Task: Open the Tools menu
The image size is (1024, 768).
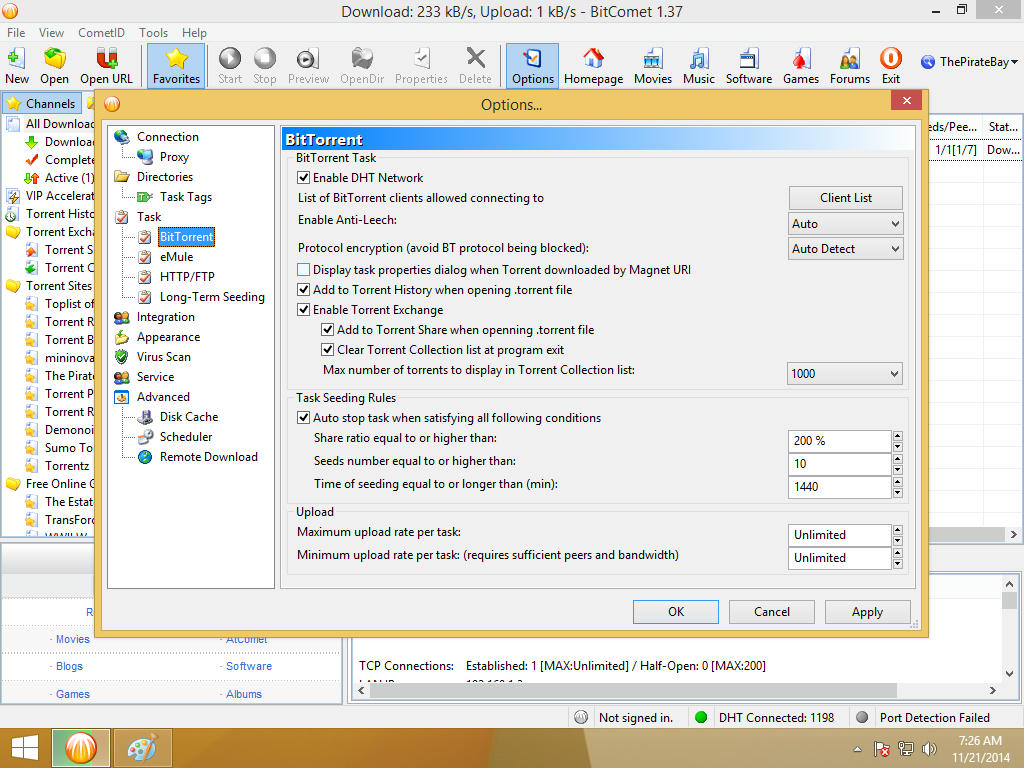Action: [153, 33]
